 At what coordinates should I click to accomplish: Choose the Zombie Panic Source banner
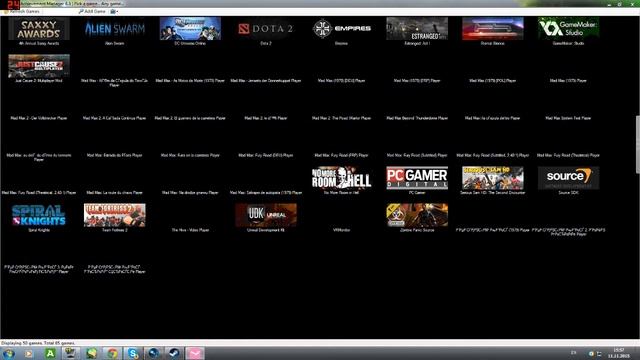point(417,215)
